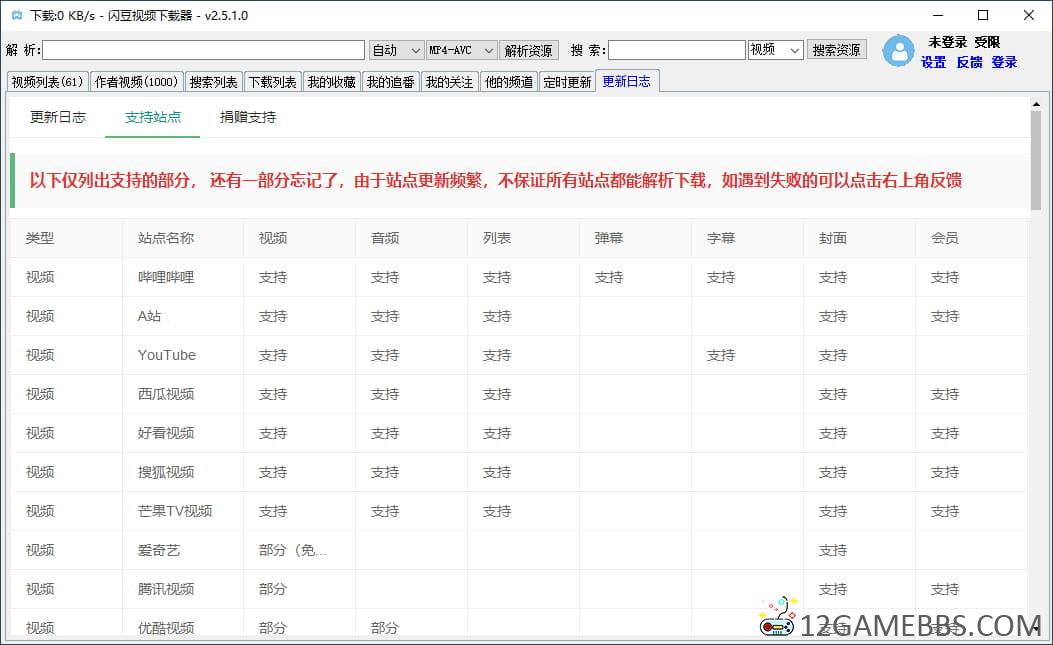Image resolution: width=1053 pixels, height=645 pixels.
Task: Select the YouTube row in table
Action: tap(166, 355)
